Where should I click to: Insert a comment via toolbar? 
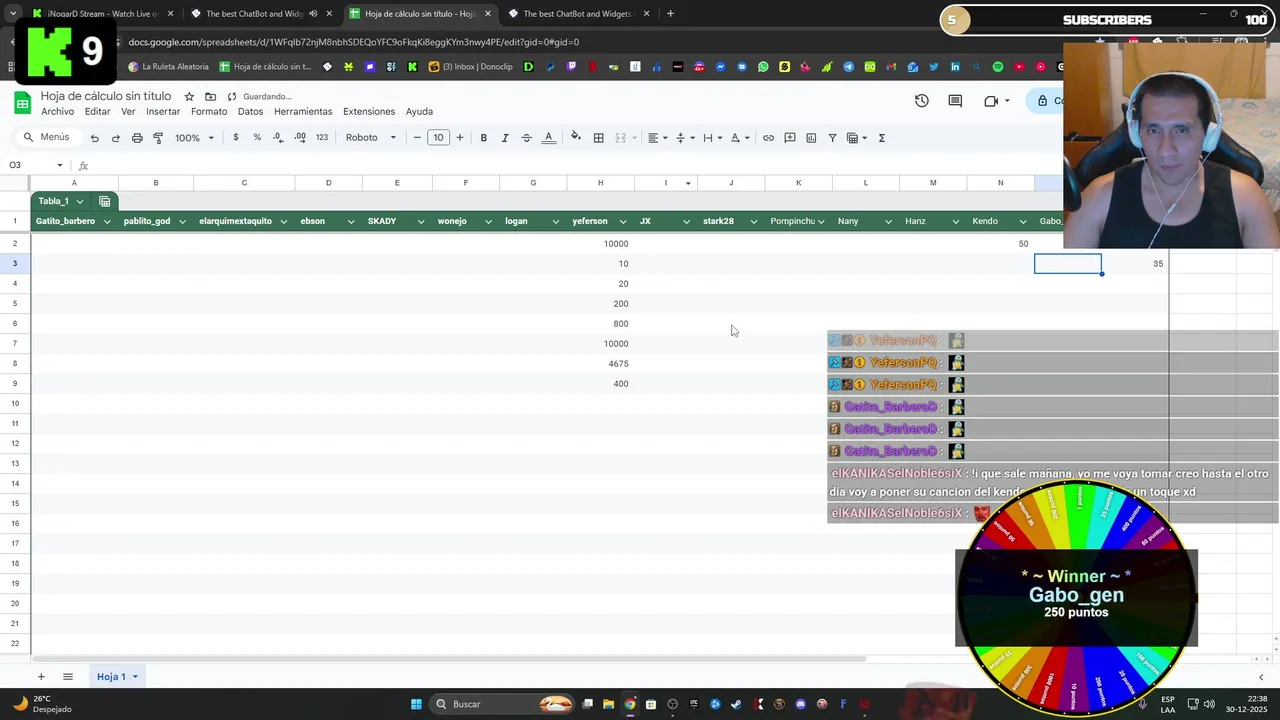[x=790, y=138]
